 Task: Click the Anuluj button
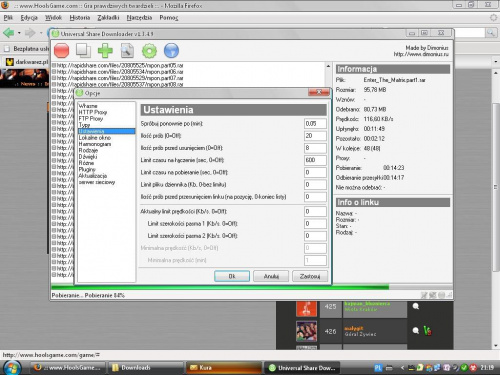click(271, 276)
